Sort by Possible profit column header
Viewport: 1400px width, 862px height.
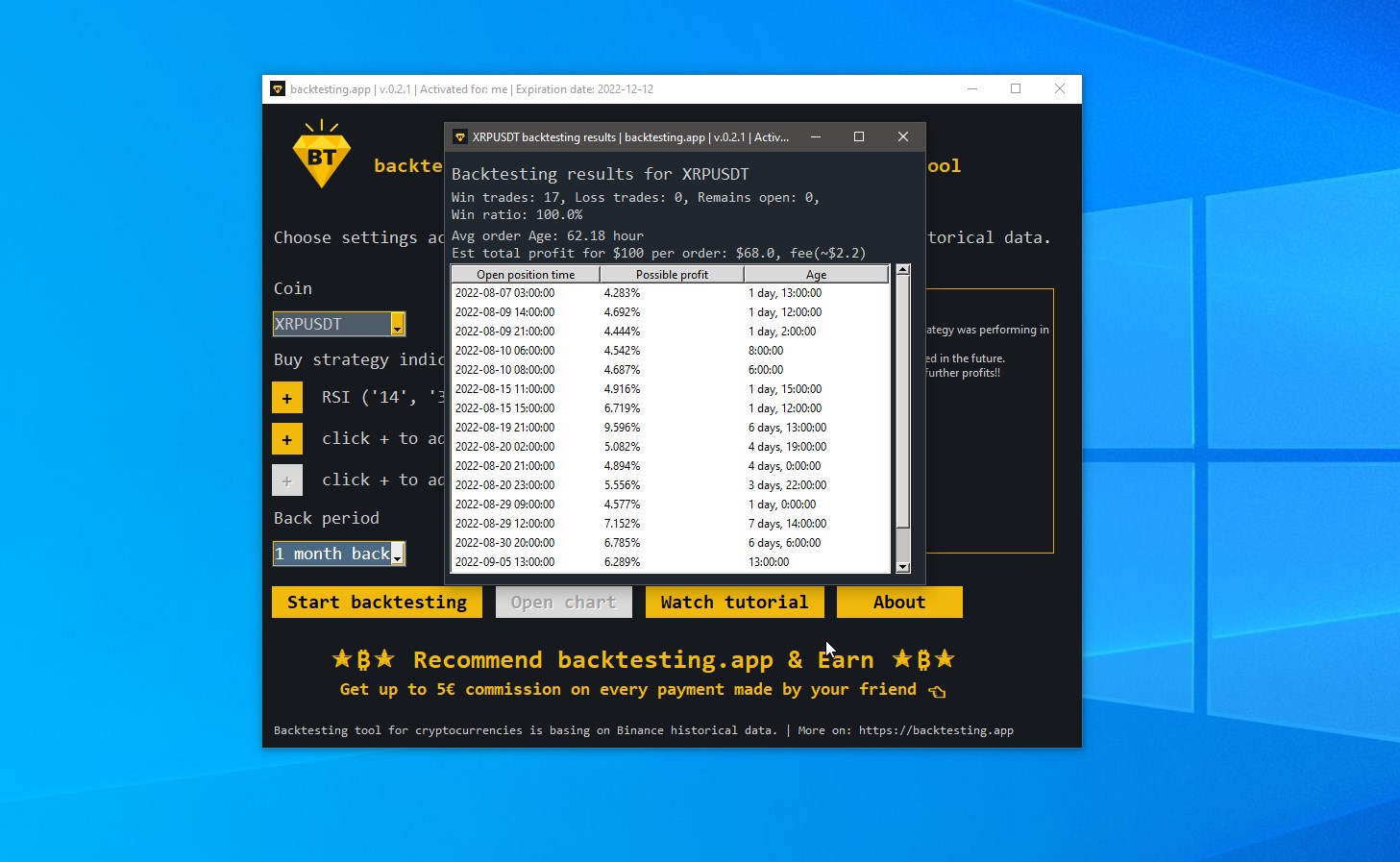click(672, 274)
